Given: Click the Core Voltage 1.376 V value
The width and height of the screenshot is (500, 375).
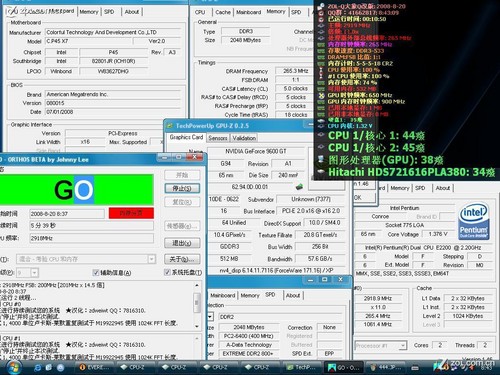Looking at the screenshot, I should click(438, 234).
